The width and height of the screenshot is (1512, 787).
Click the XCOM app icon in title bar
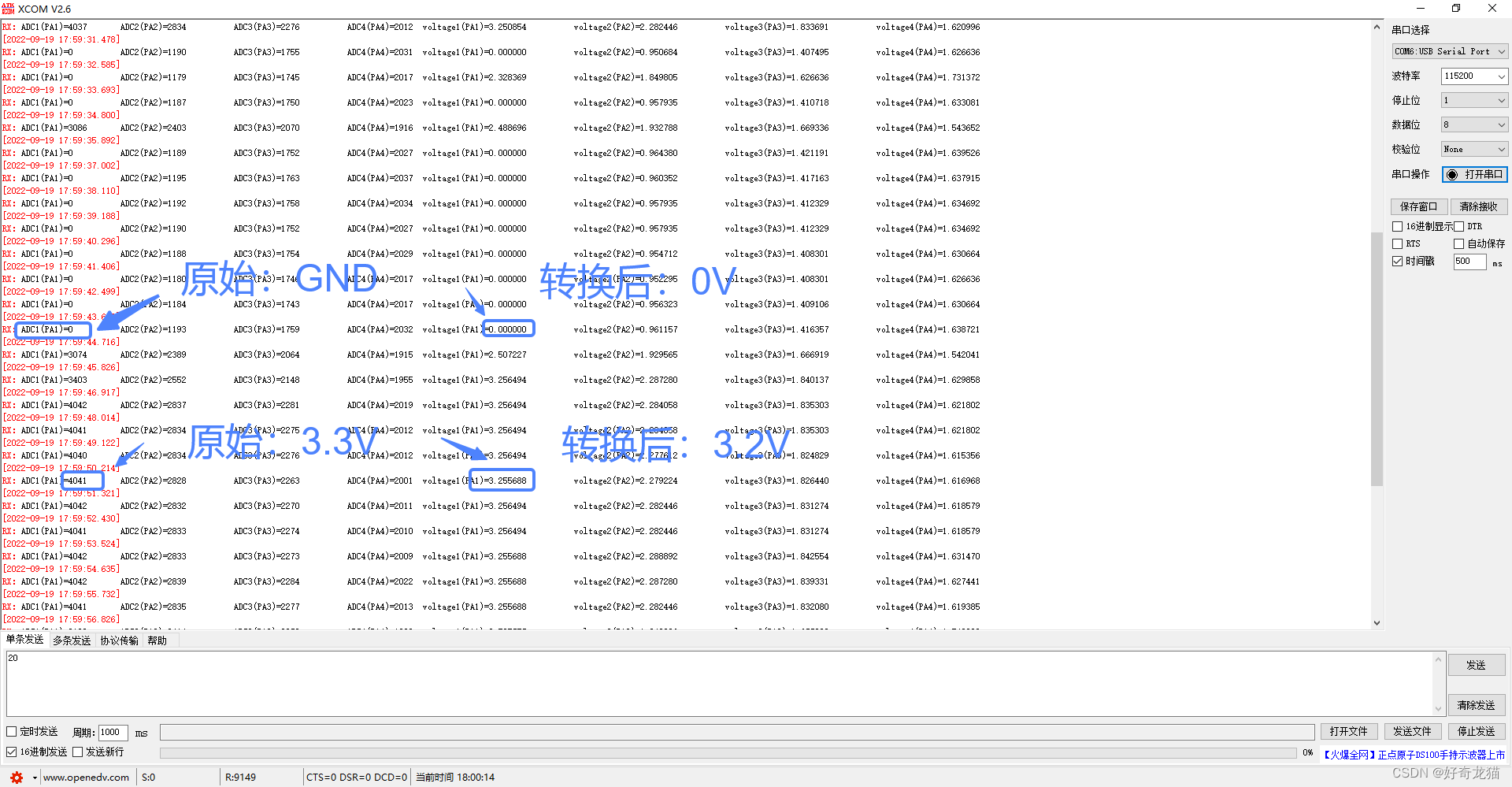(8, 9)
